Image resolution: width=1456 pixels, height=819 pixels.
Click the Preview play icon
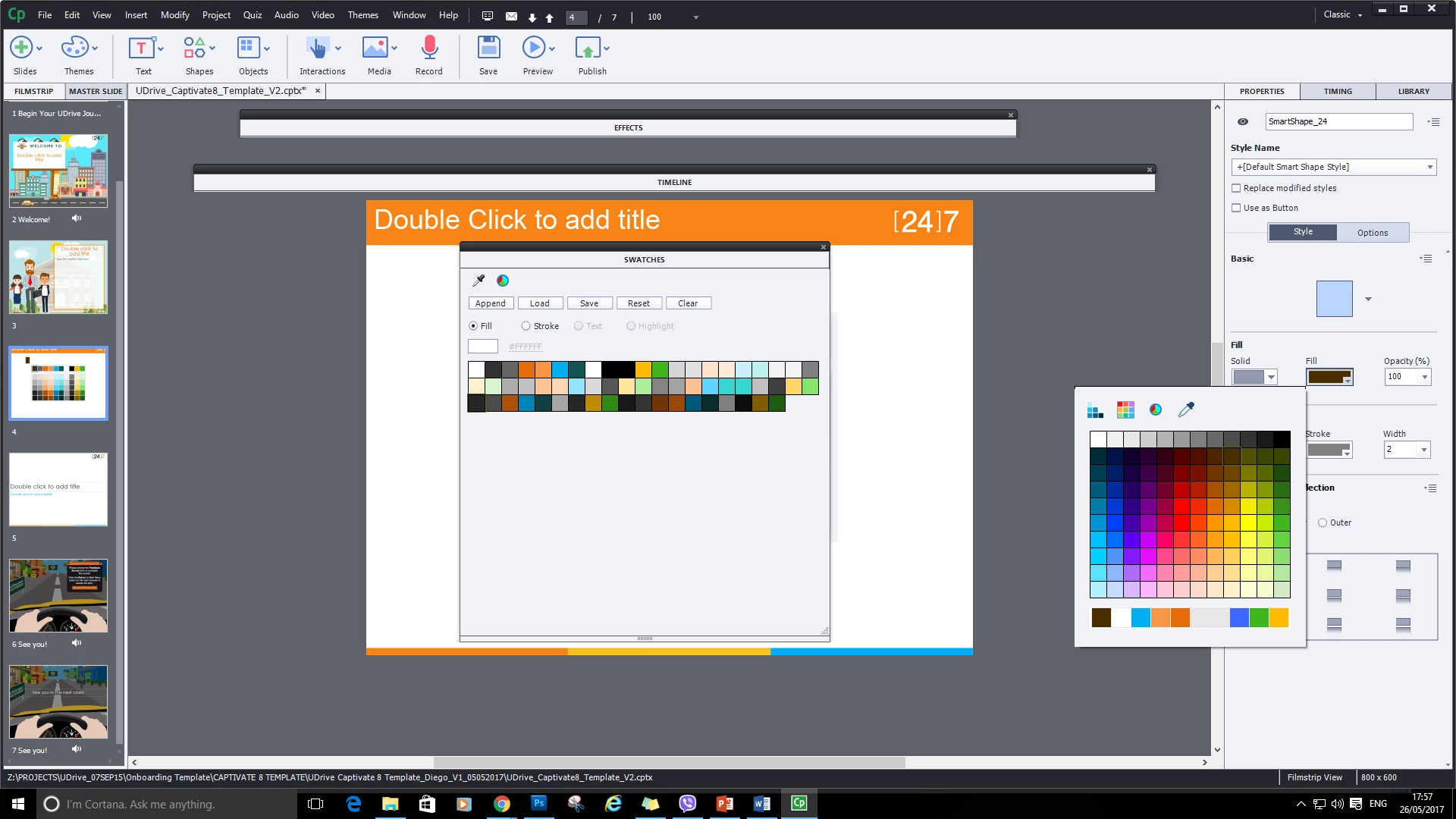(533, 49)
